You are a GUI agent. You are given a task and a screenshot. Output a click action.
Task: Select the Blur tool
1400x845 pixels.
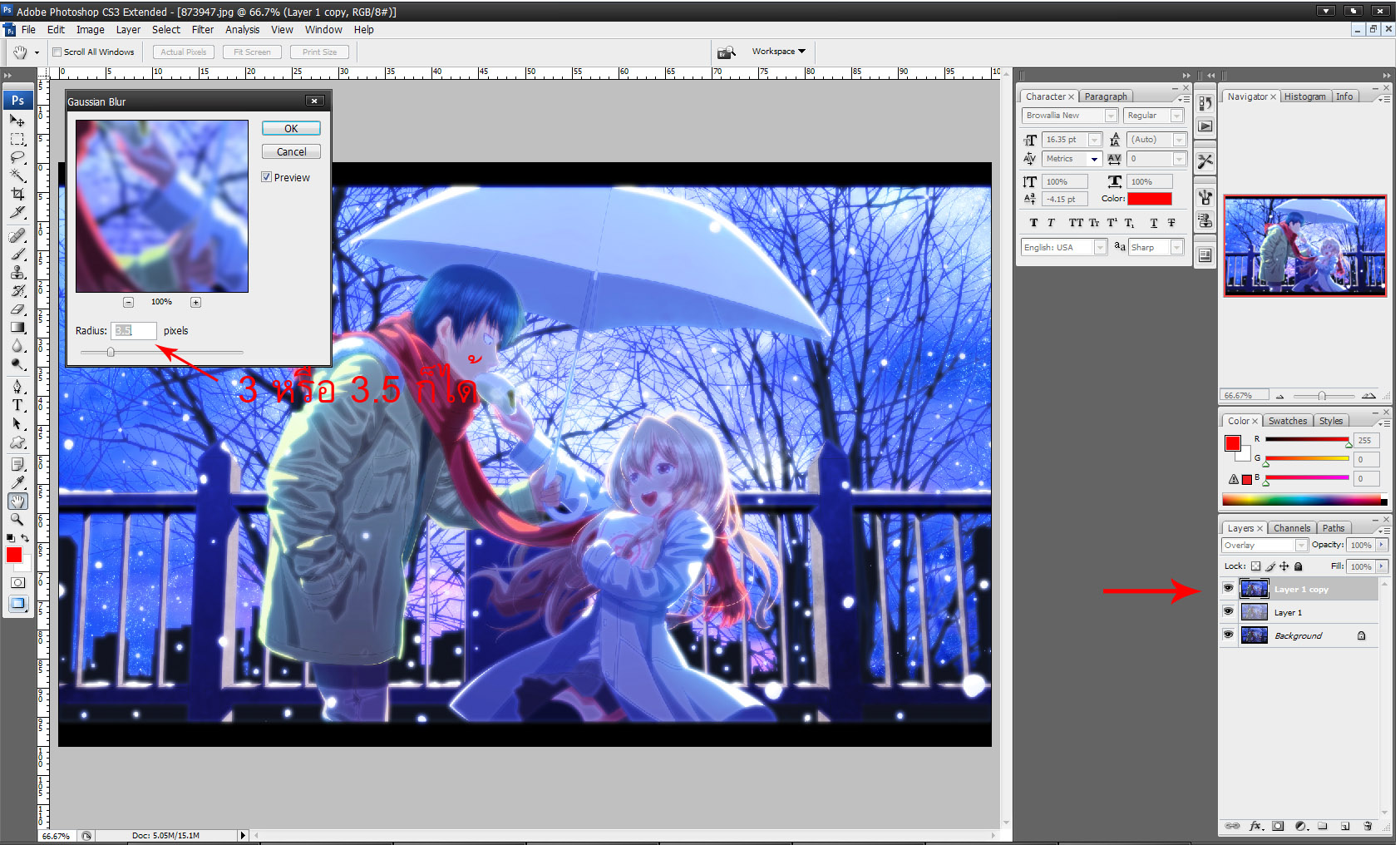(17, 345)
